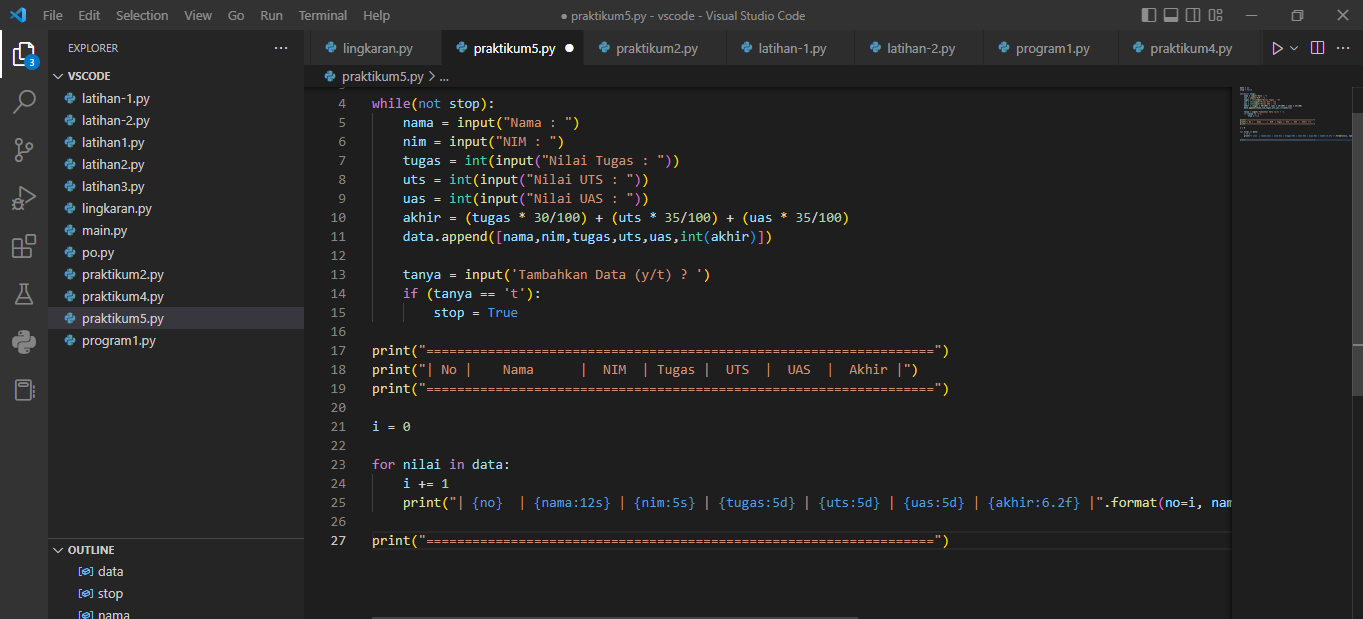Screen dimensions: 1363x619
Task: Collapse the OUTLINE section
Action: pyautogui.click(x=57, y=549)
